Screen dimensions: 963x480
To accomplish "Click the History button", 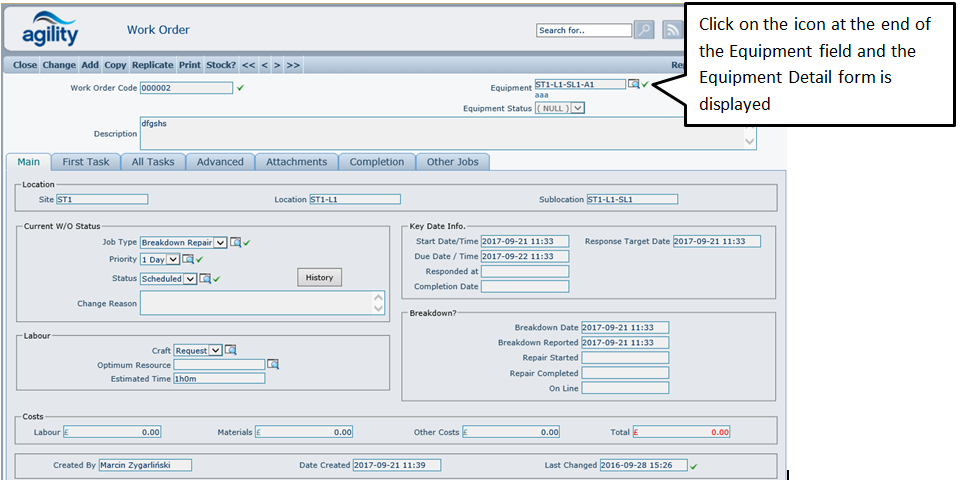I will [x=319, y=277].
